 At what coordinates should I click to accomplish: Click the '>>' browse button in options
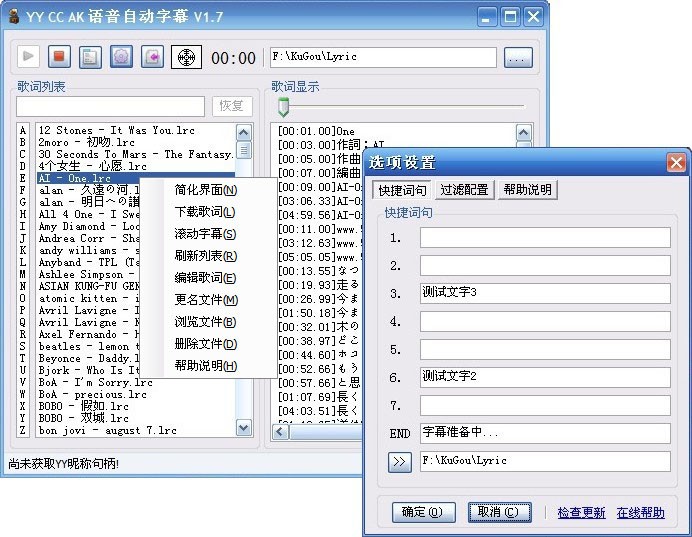400,462
